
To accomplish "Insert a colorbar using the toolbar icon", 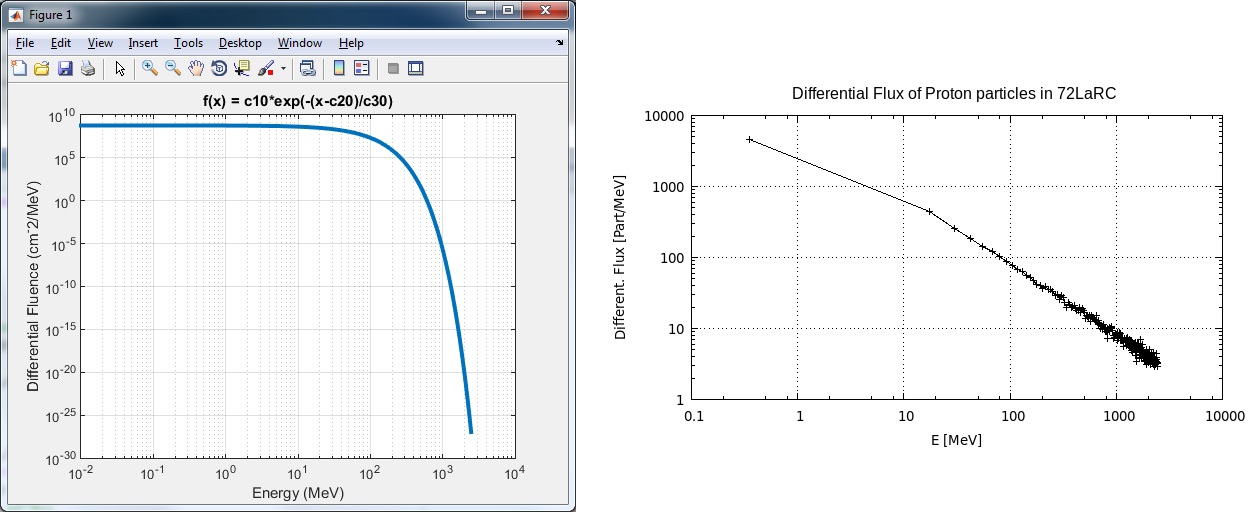I will pyautogui.click(x=339, y=68).
